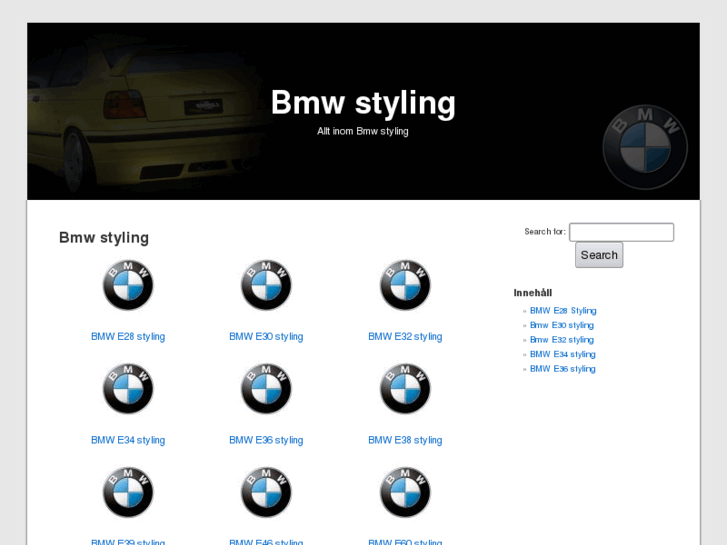Click the BMW logo above E30 styling
Image resolution: width=727 pixels, height=545 pixels.
tap(266, 285)
